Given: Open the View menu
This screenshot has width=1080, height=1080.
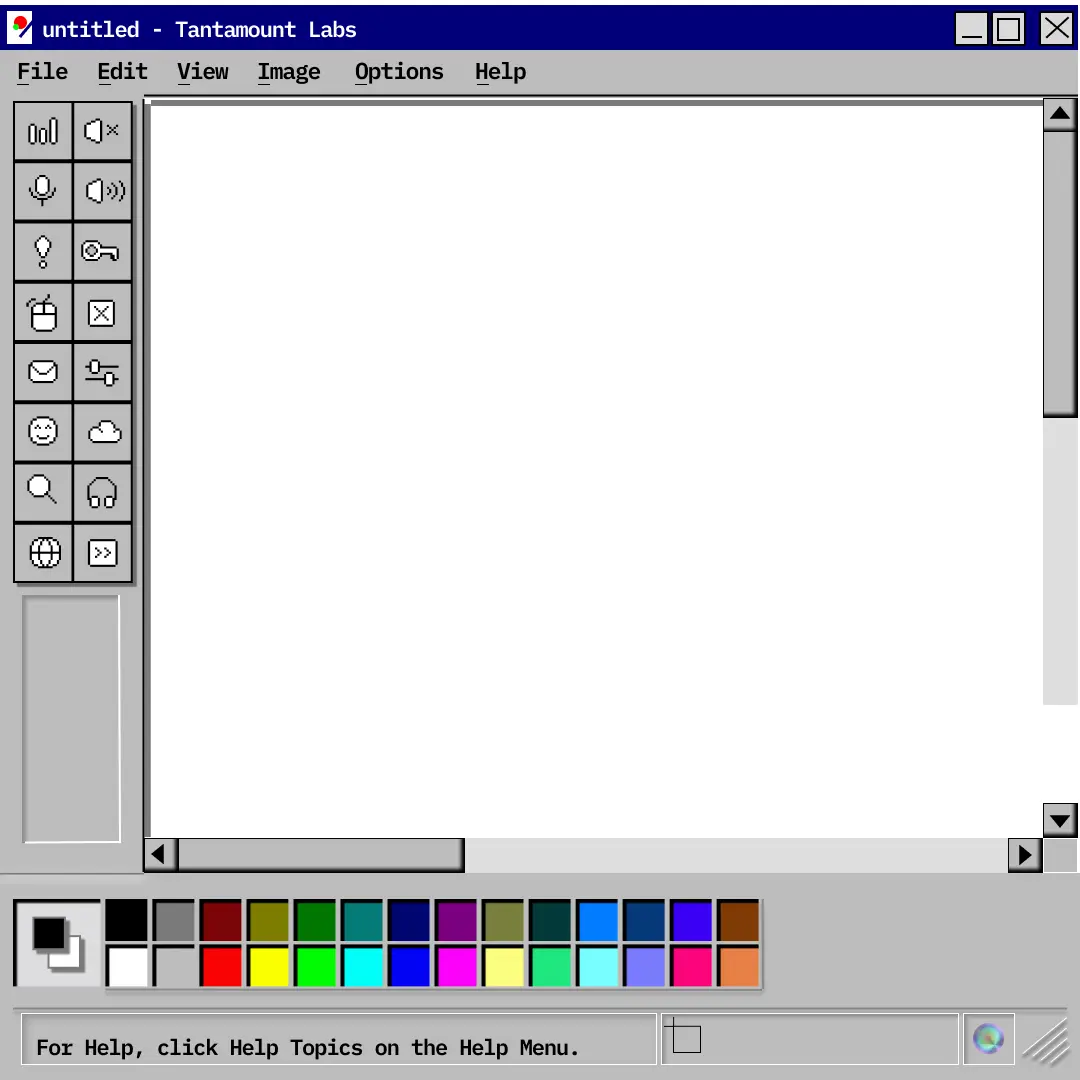Looking at the screenshot, I should (202, 72).
